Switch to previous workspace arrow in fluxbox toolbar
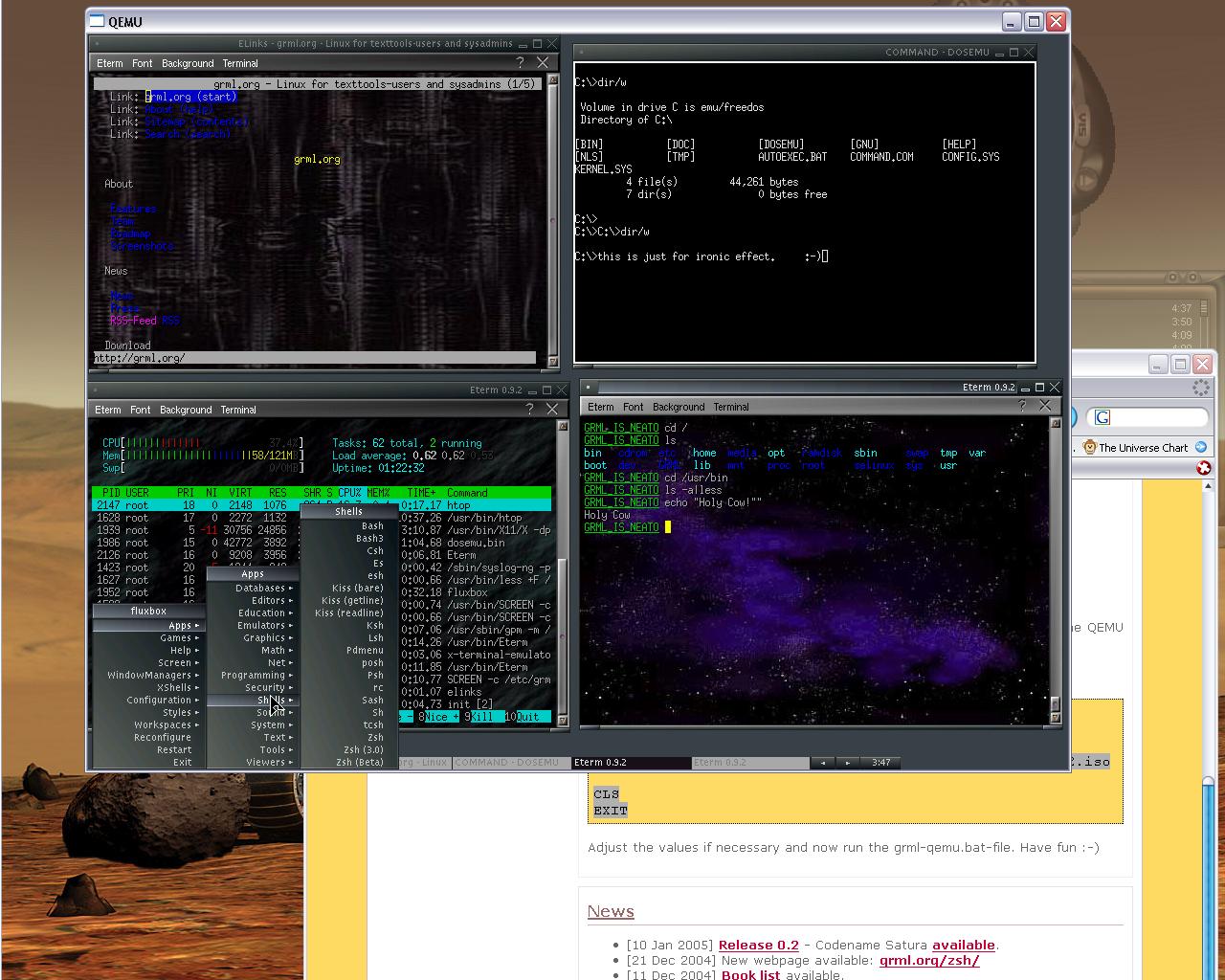 823,763
